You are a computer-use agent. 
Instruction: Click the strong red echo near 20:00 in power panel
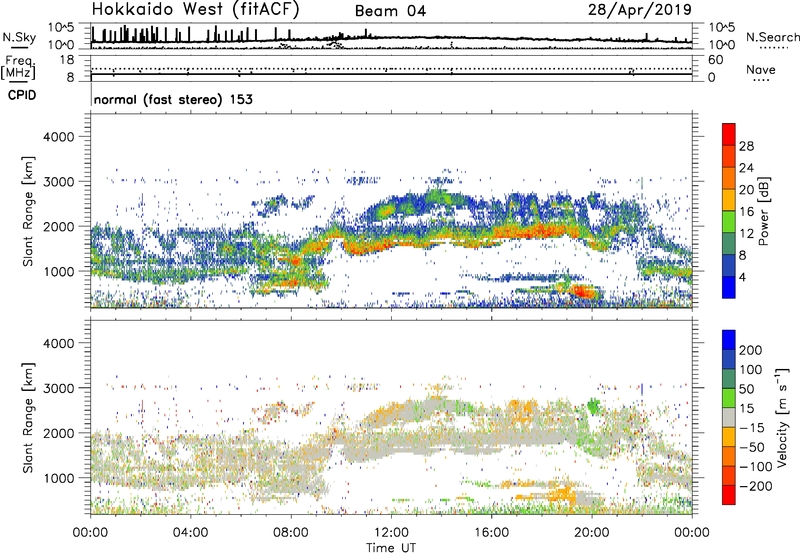click(582, 292)
